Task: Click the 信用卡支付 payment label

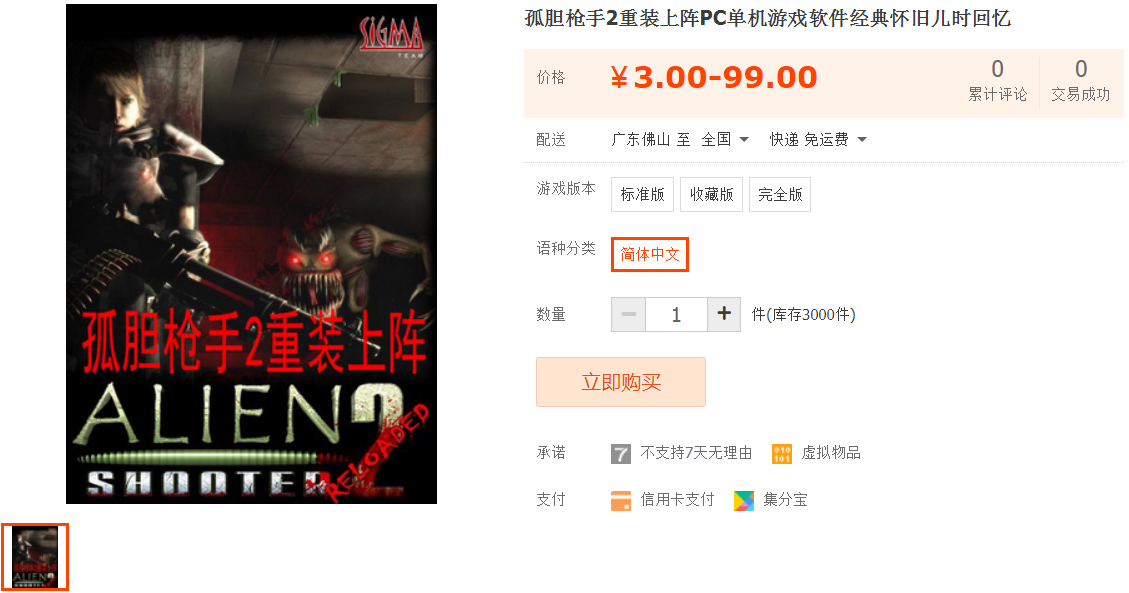Action: click(x=678, y=499)
